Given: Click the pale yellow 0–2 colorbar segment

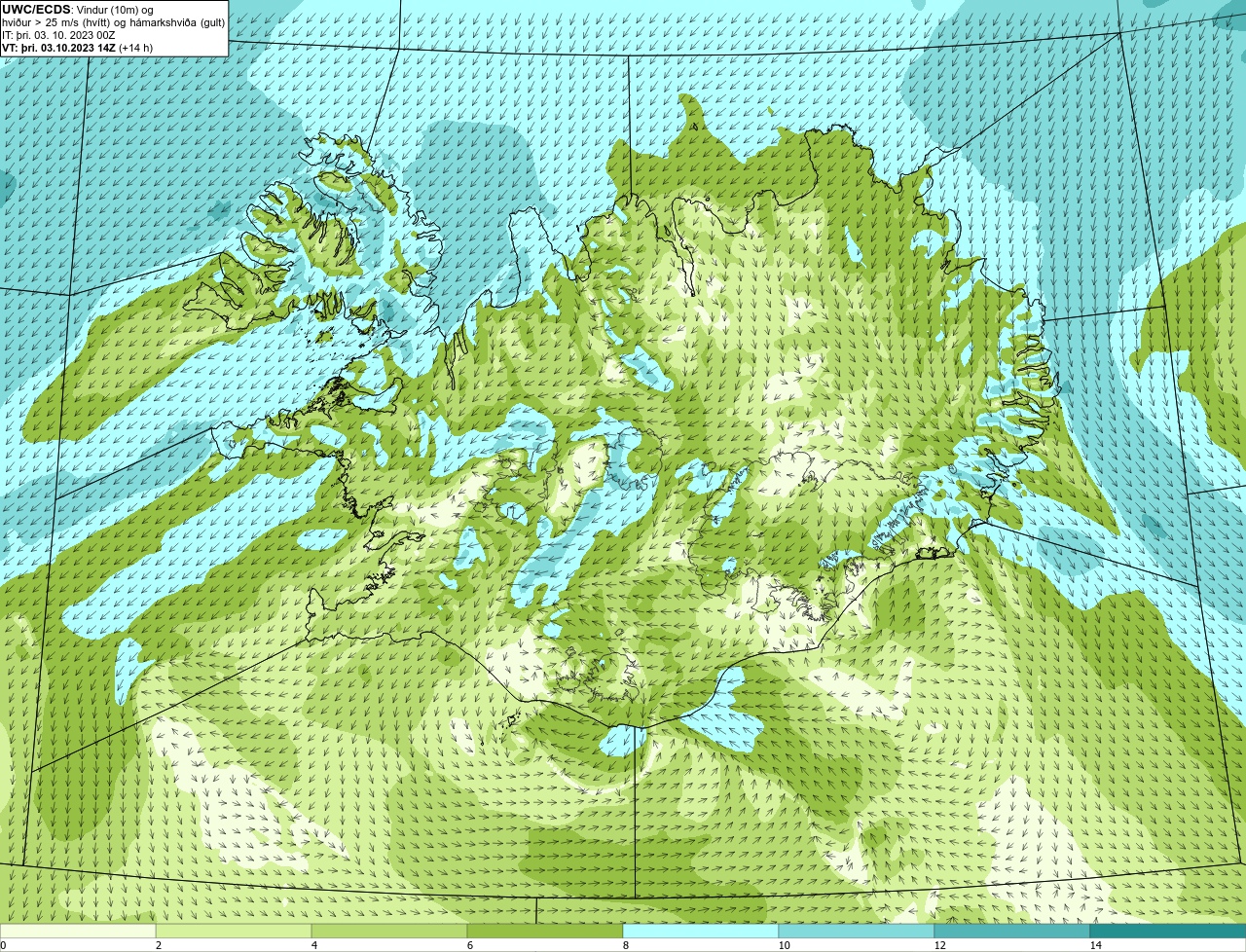Looking at the screenshot, I should coord(78,931).
